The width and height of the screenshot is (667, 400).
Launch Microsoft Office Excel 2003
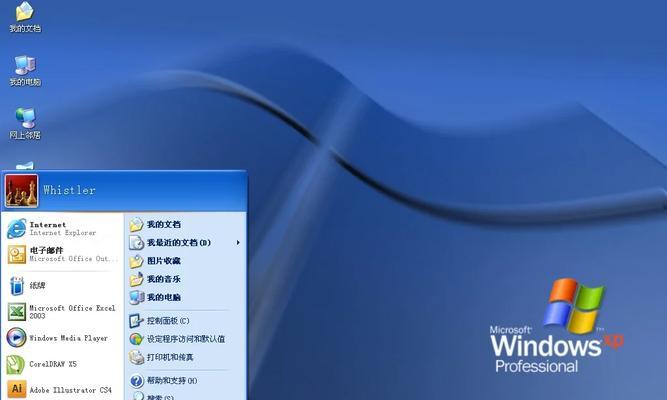[63, 311]
